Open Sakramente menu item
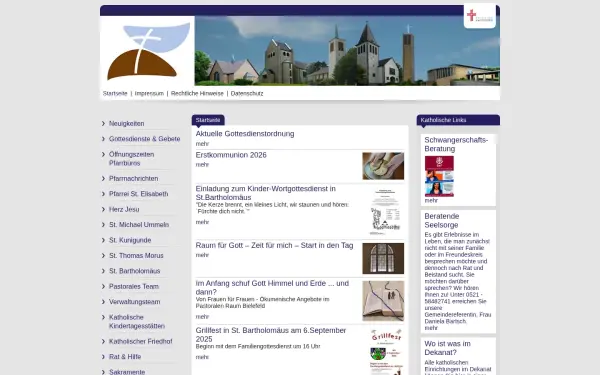The image size is (600, 375). tap(127, 372)
